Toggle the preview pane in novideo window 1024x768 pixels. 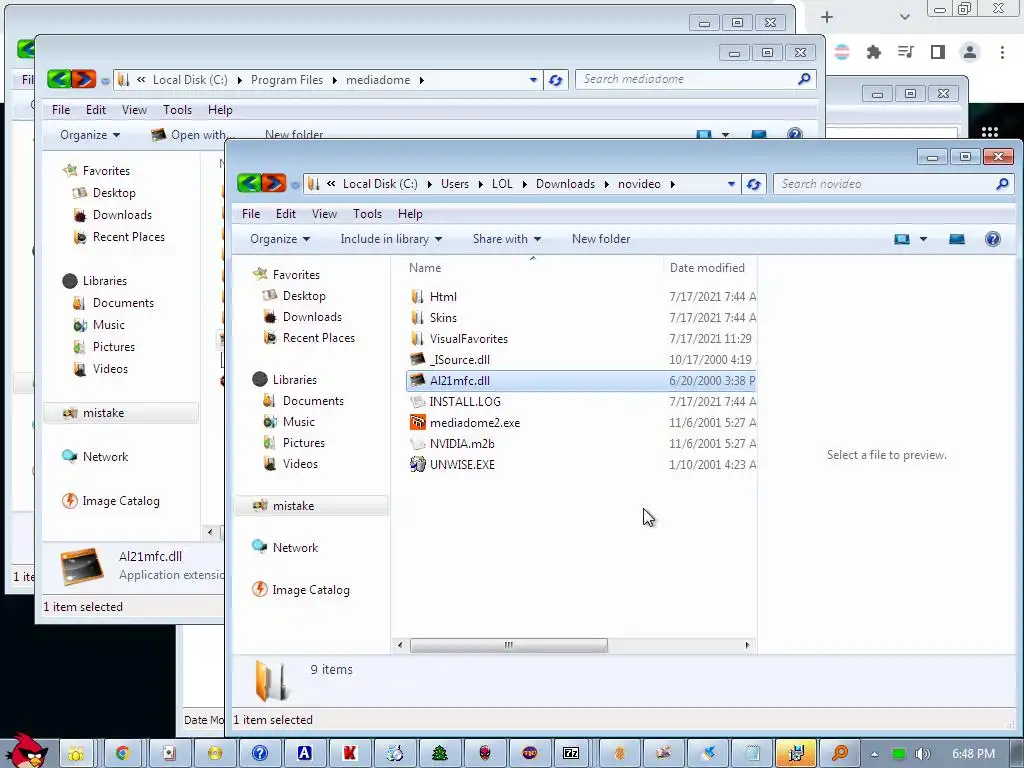point(957,239)
